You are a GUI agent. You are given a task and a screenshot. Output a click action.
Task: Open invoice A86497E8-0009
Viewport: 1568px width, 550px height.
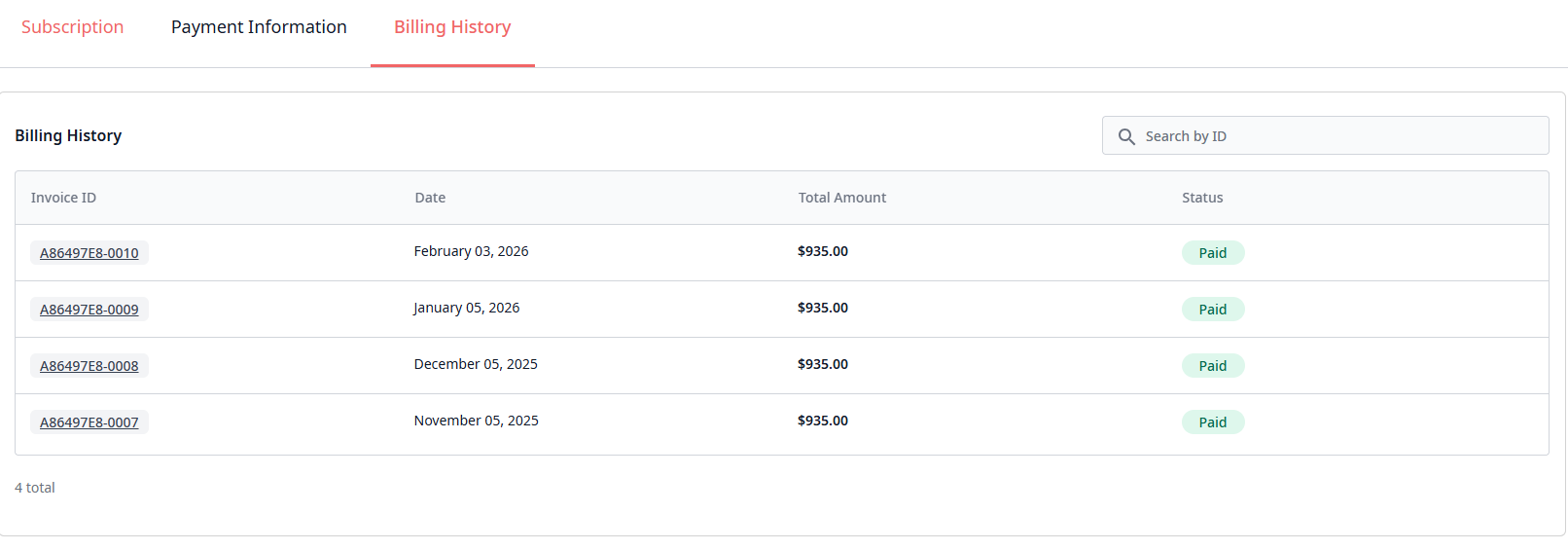[89, 310]
